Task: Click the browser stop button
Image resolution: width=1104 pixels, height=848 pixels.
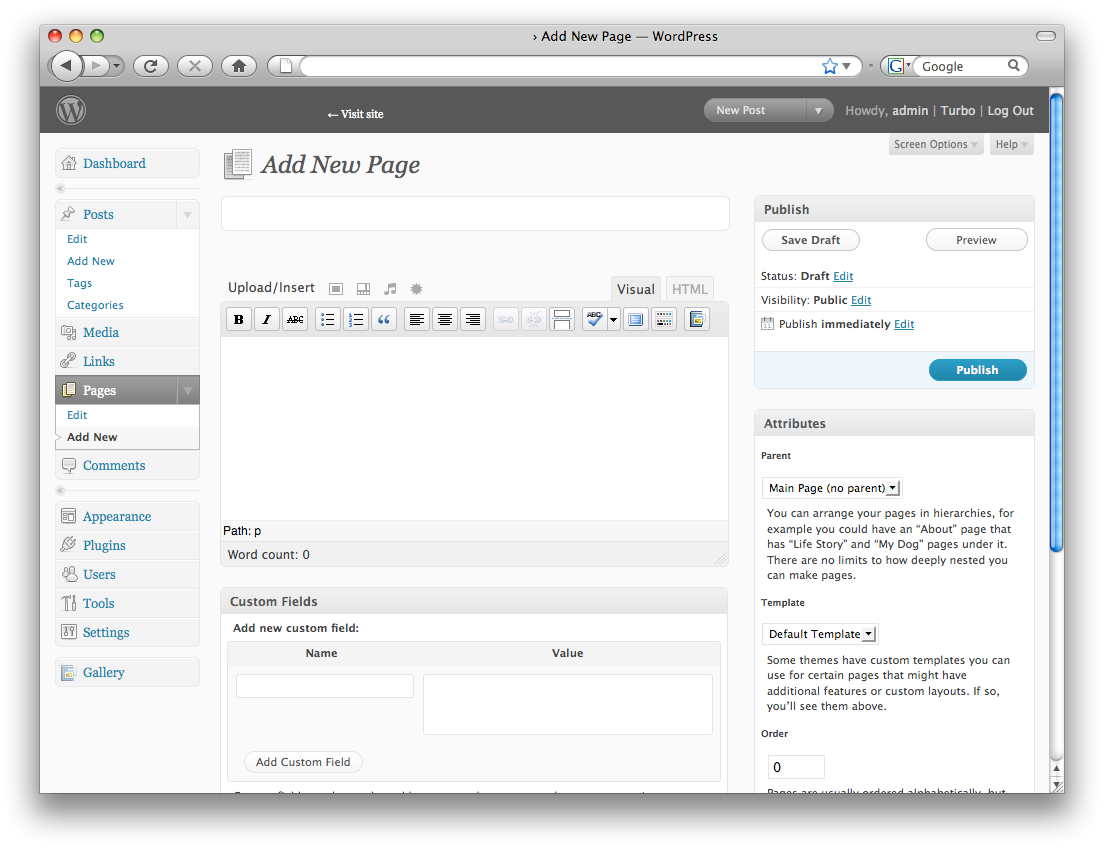Action: pyautogui.click(x=195, y=66)
